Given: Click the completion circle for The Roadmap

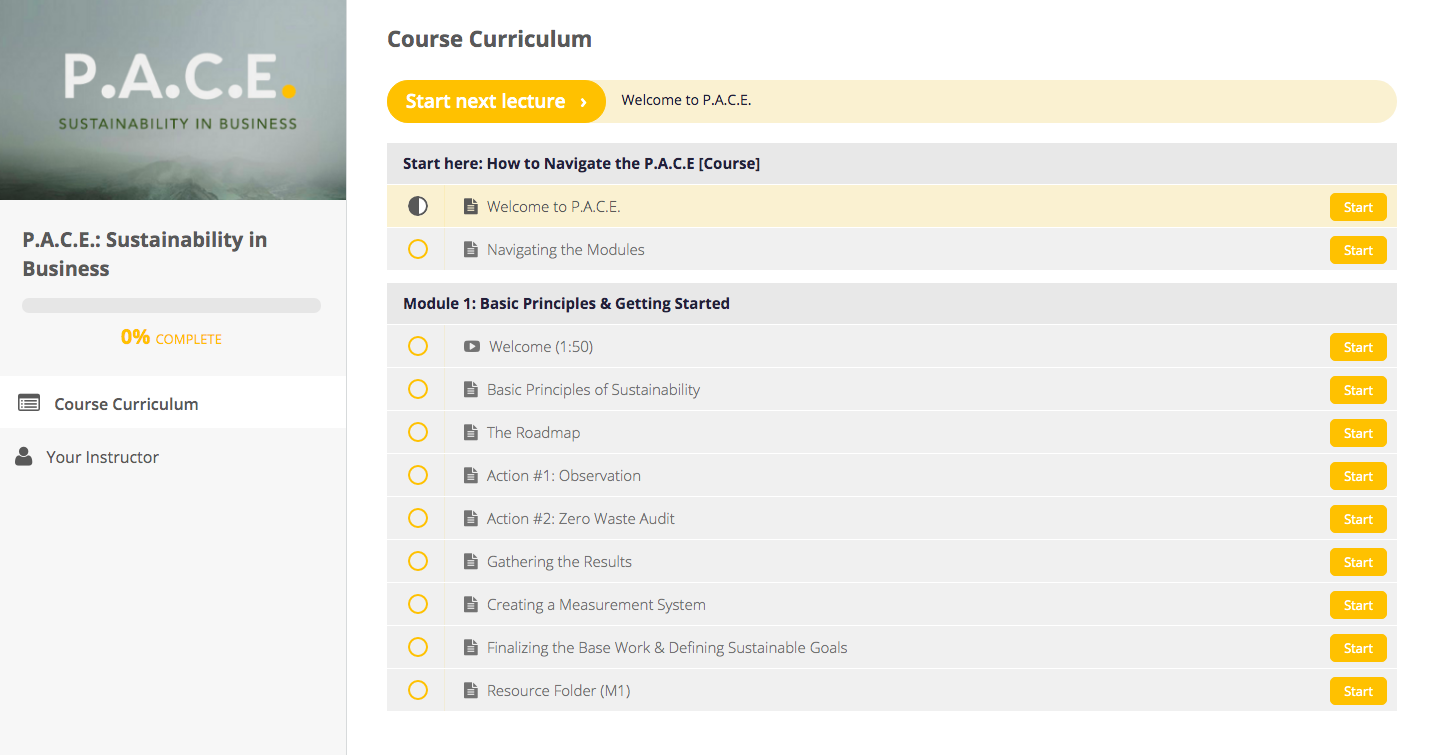Looking at the screenshot, I should (x=418, y=432).
